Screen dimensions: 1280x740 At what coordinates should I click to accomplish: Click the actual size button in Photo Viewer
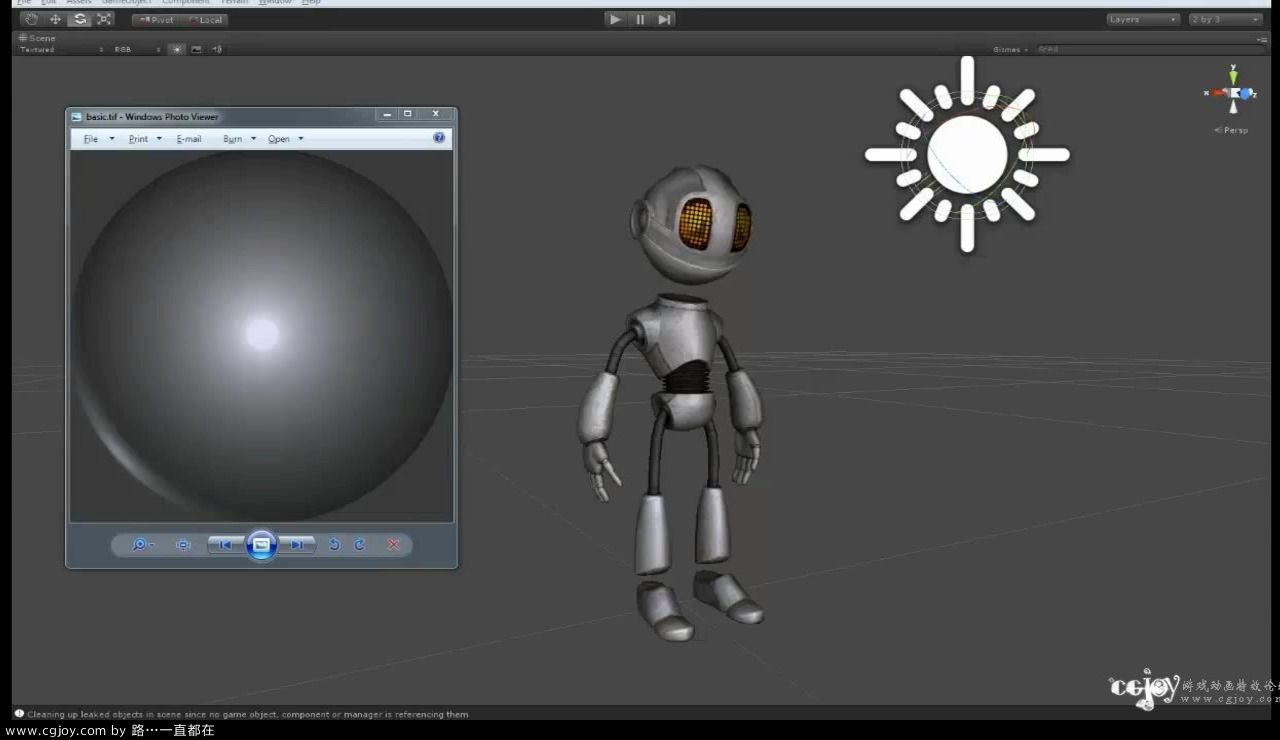[183, 545]
